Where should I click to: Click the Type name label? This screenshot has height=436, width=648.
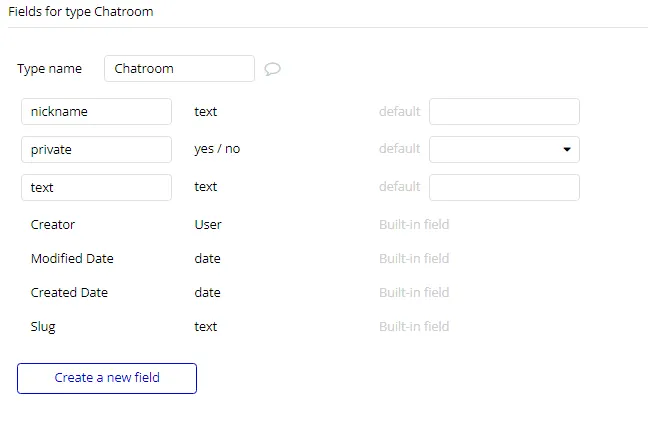48,69
